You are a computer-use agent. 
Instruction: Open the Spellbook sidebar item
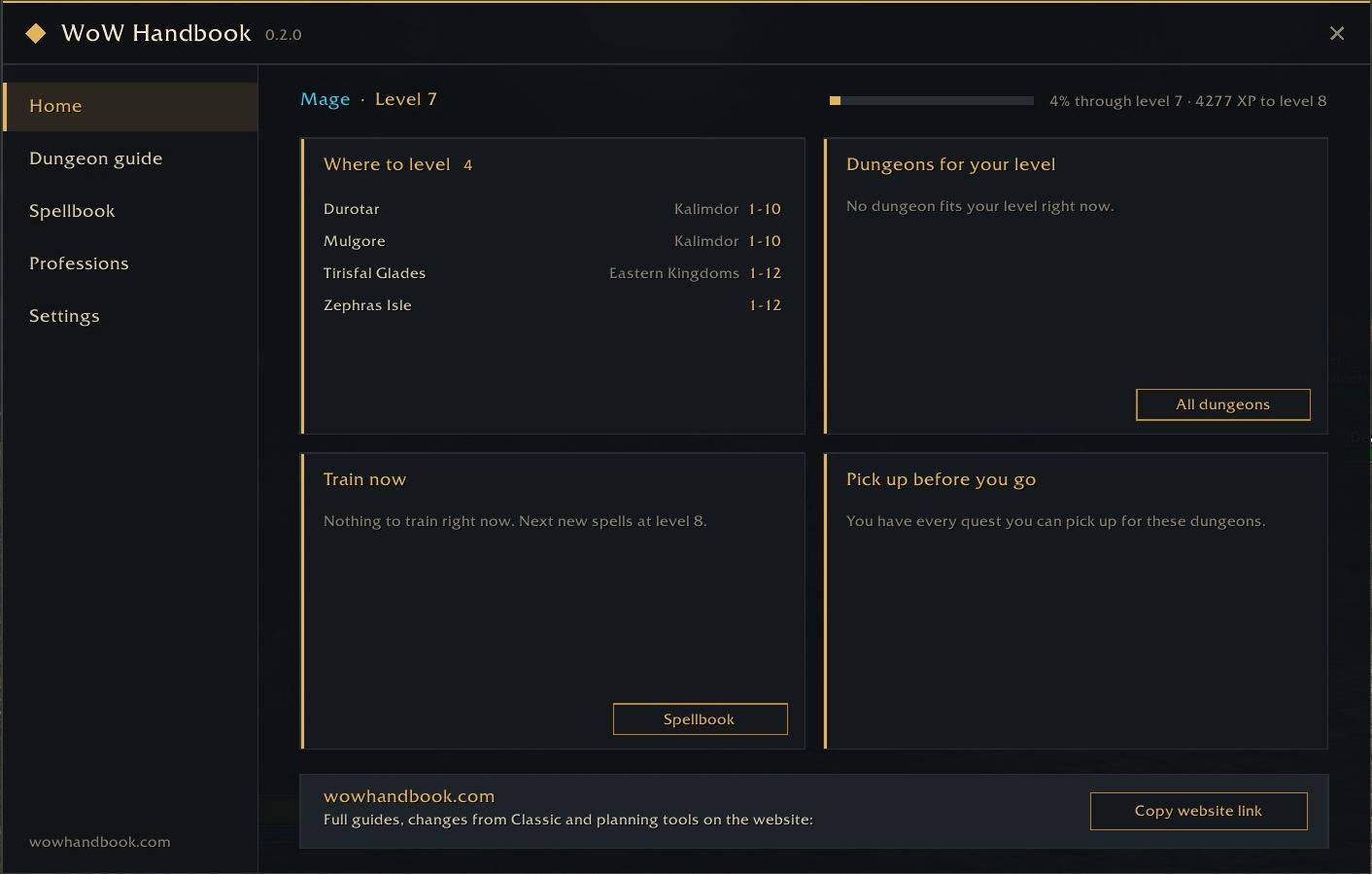click(x=130, y=211)
